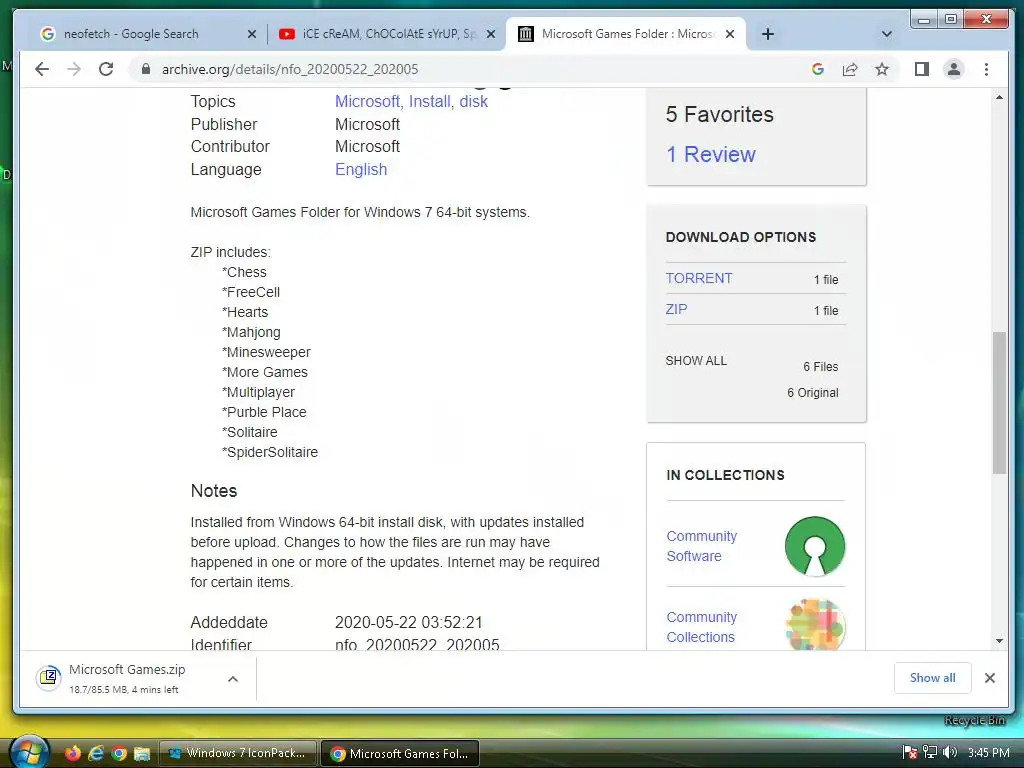
Task: Open the network tray icon
Action: (929, 753)
